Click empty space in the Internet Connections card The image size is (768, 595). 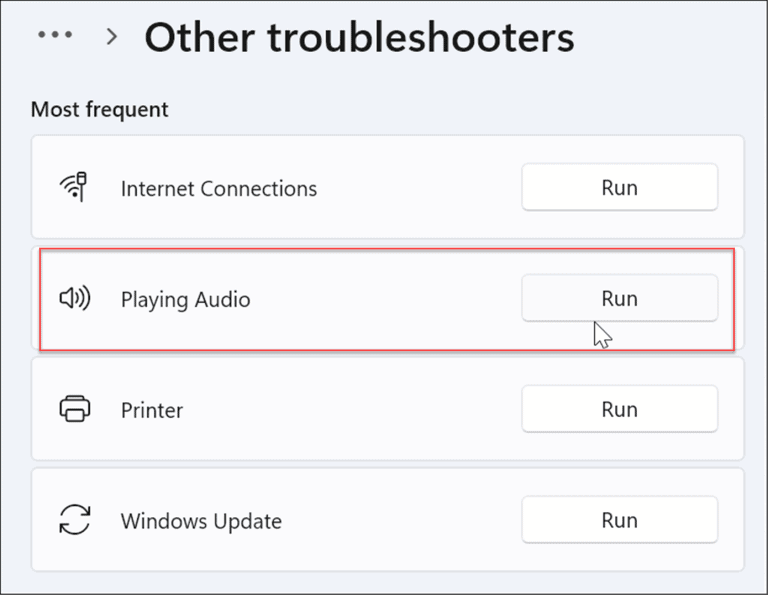416,188
